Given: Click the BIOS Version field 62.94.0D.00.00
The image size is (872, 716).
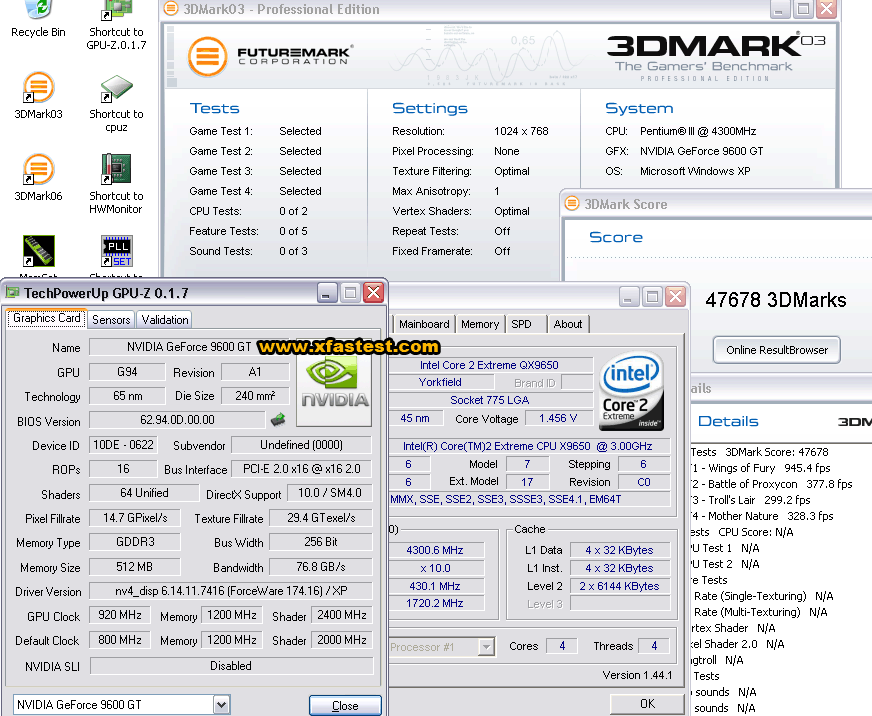Looking at the screenshot, I should click(177, 419).
